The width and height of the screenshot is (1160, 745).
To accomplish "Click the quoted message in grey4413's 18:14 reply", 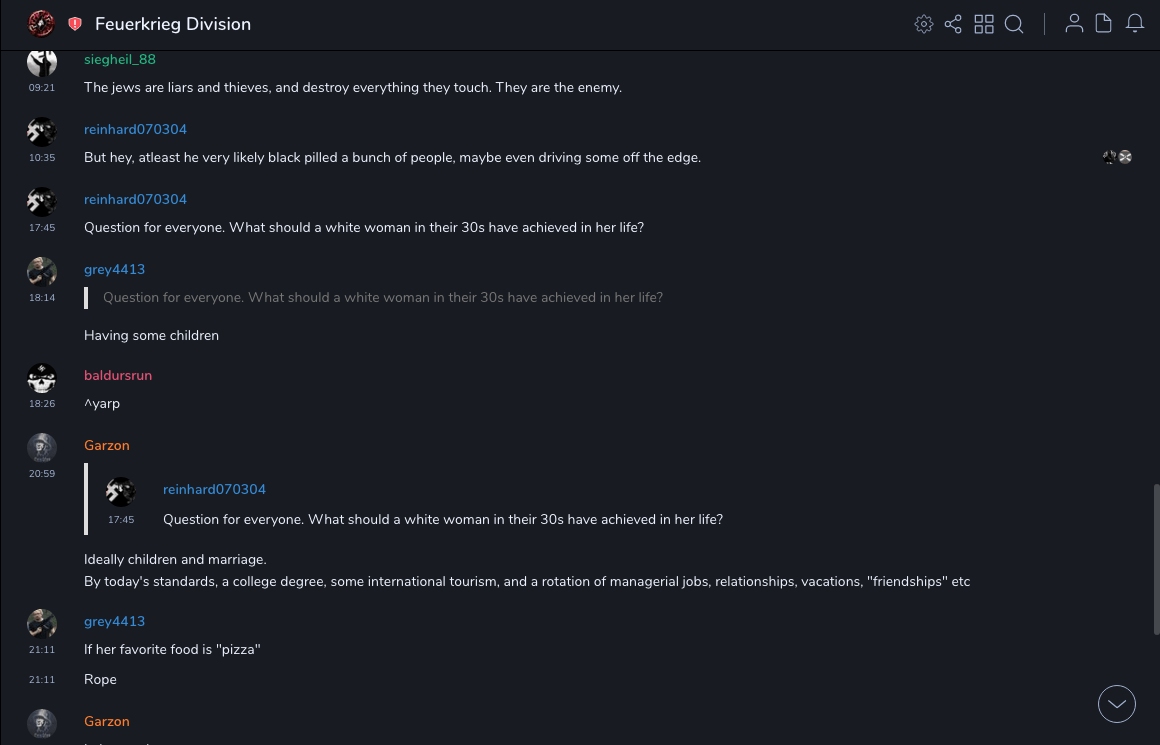I will click(x=383, y=297).
